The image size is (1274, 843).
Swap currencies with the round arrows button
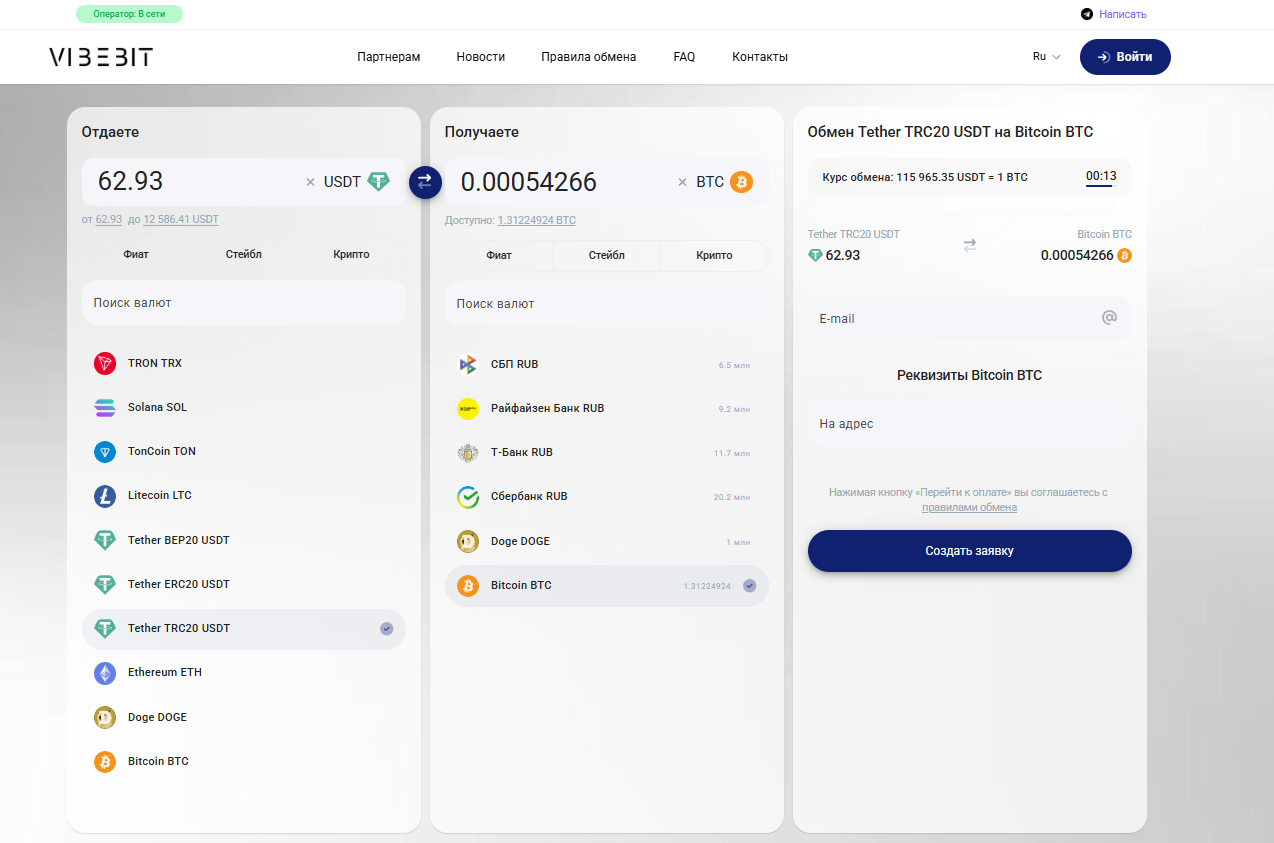[x=425, y=182]
